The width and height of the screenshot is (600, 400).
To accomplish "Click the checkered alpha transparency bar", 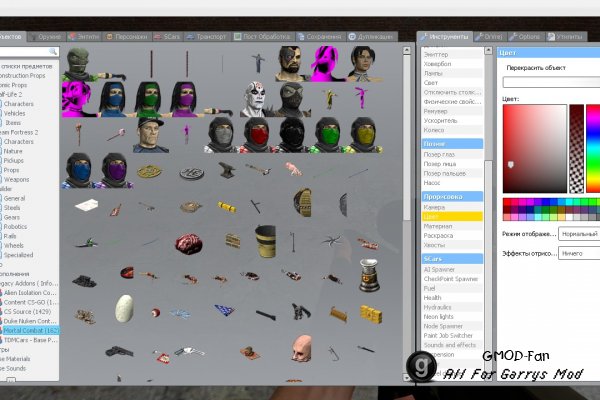I will [577, 149].
